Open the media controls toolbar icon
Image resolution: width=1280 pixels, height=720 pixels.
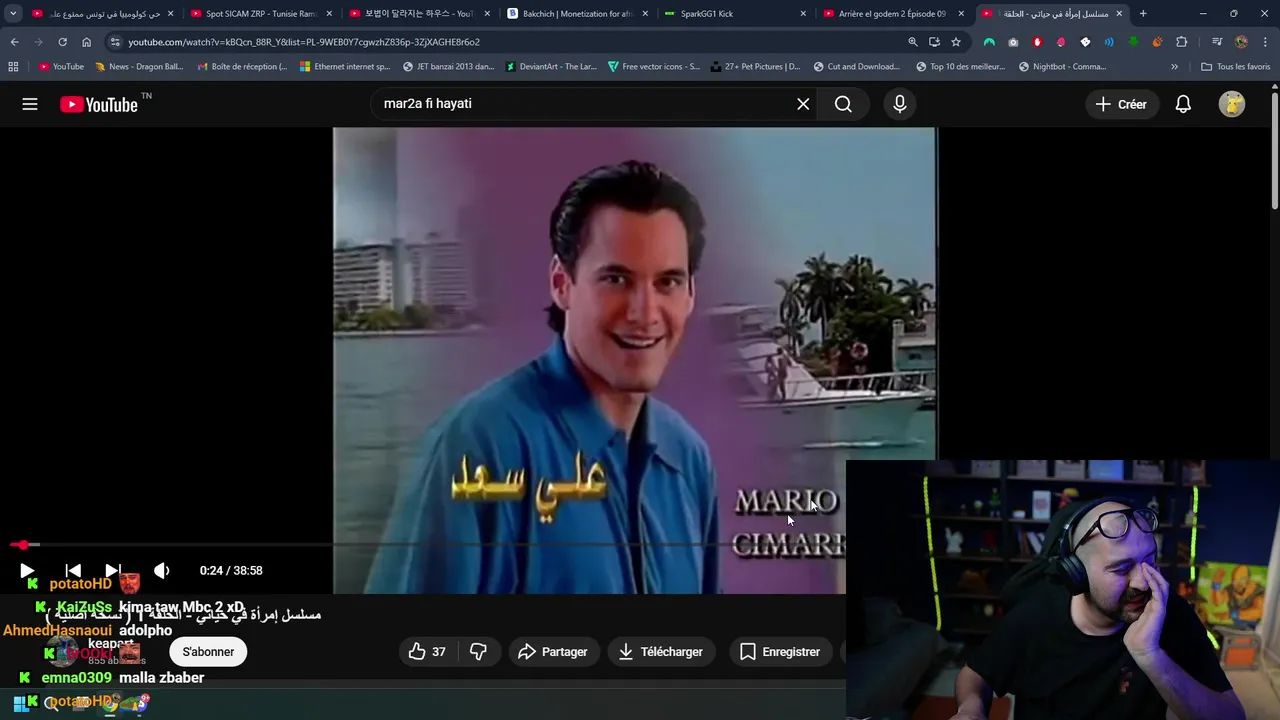(1217, 42)
